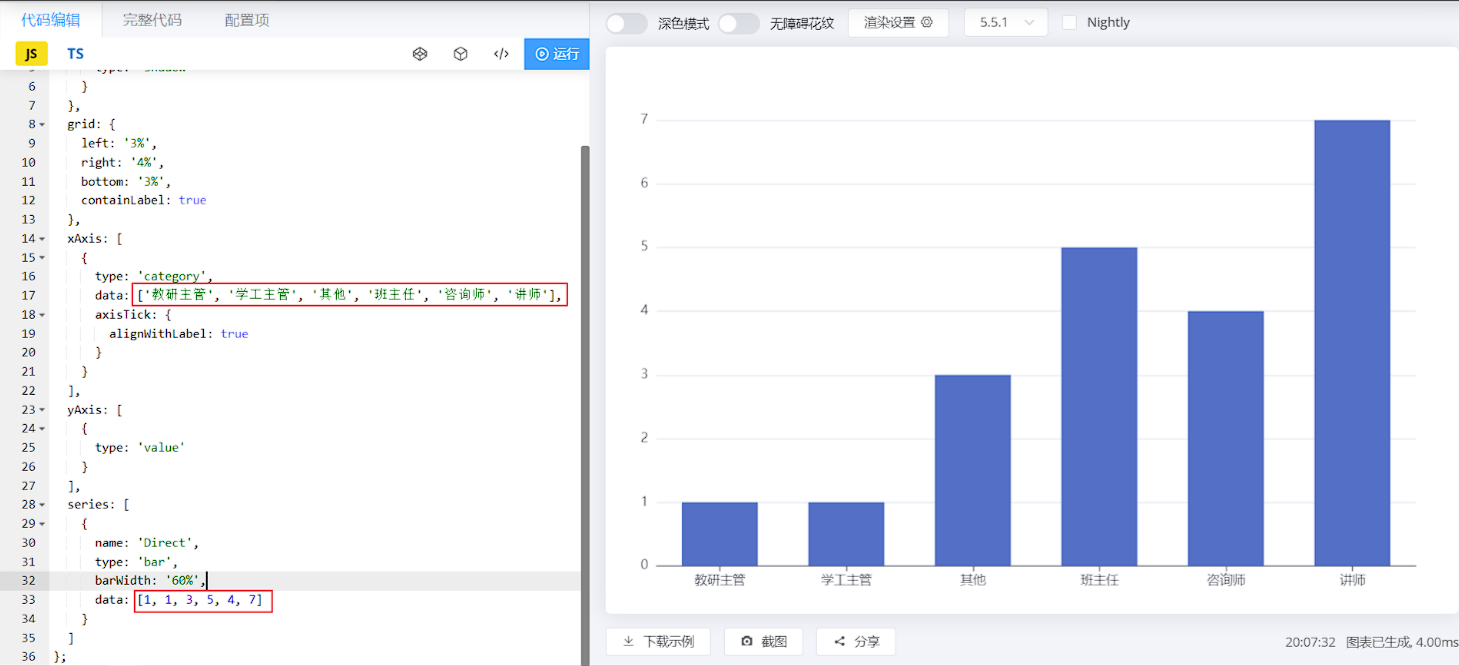Viewport: 1459px width, 666px height.
Task: Open the CodeSandbox cube icon
Action: tap(460, 54)
